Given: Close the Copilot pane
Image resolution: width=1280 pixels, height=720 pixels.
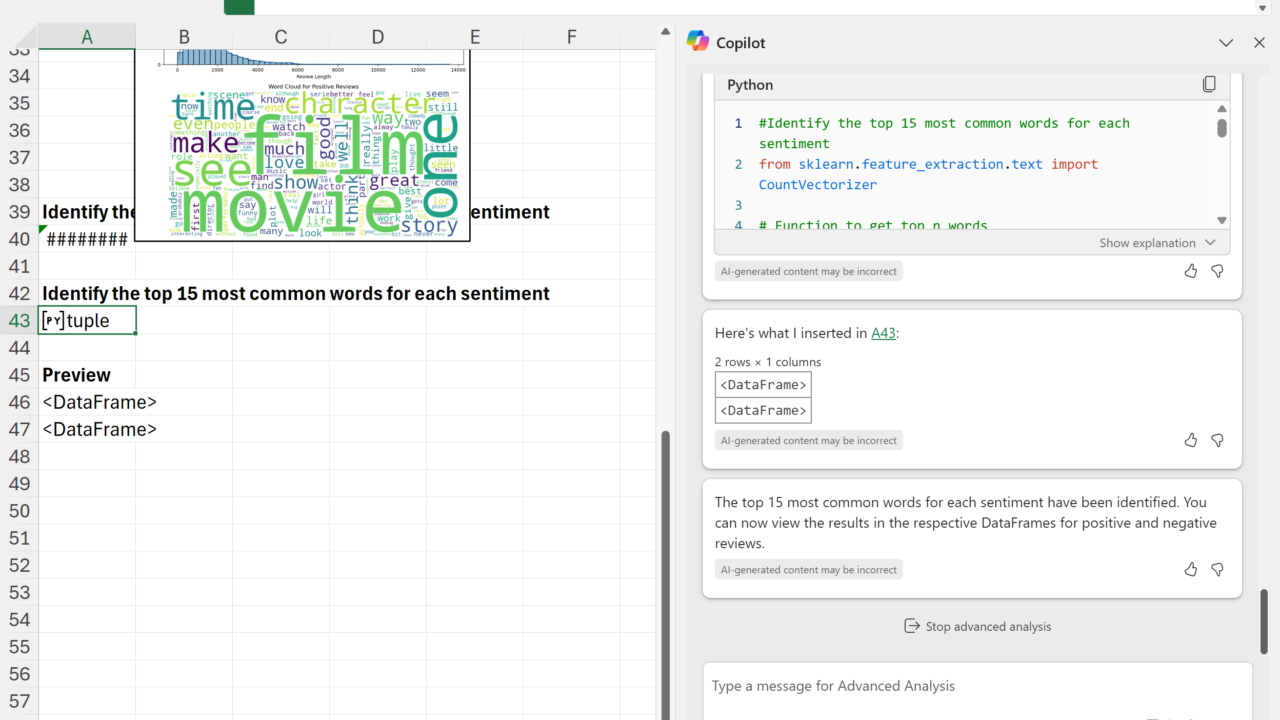Looking at the screenshot, I should point(1259,43).
